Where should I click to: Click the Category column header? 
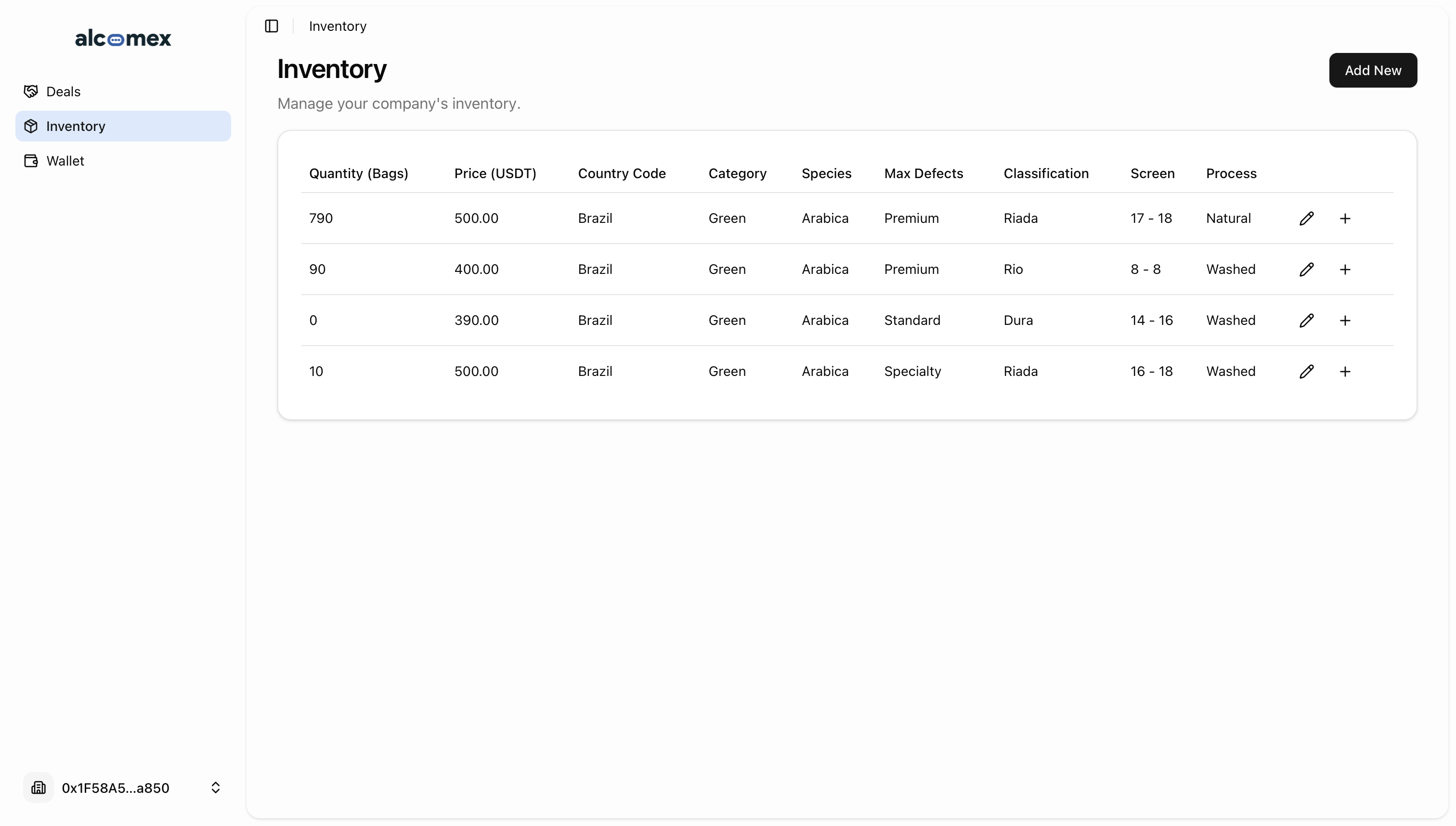(737, 174)
